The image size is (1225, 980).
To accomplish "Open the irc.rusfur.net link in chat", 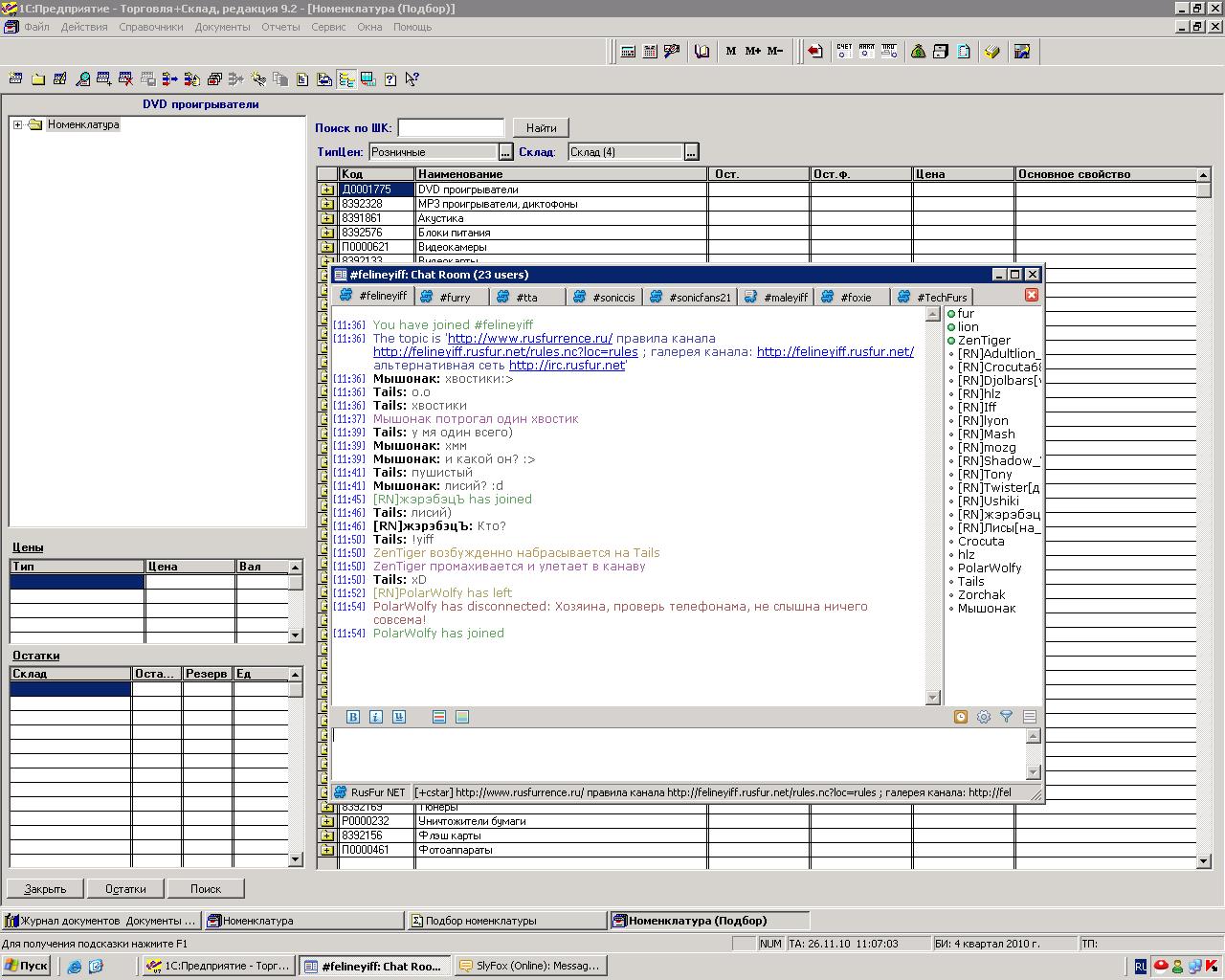I will click(567, 366).
